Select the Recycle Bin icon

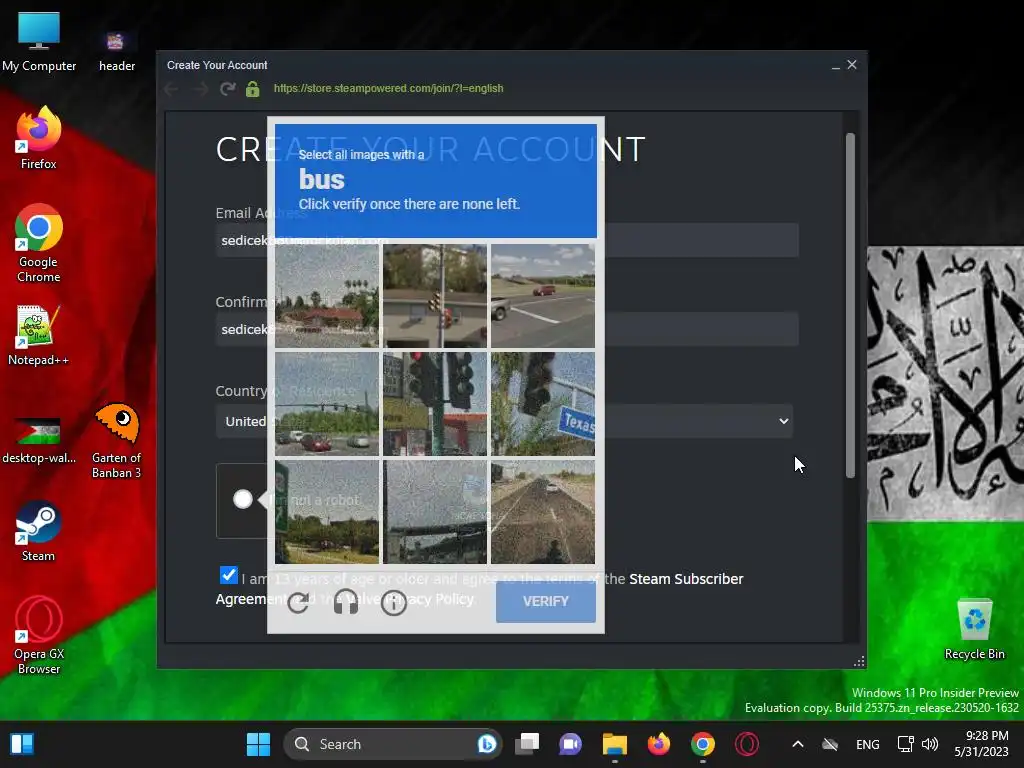[974, 629]
